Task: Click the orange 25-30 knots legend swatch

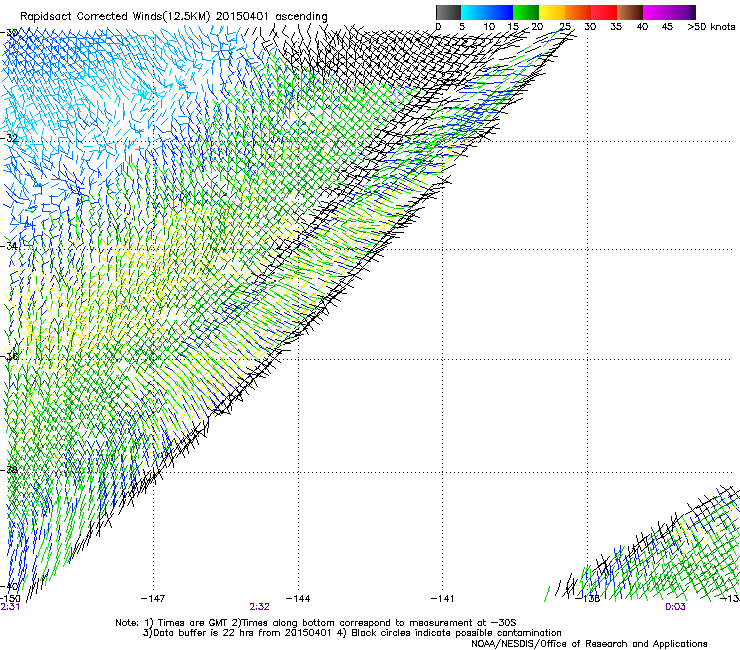Action: pos(578,12)
